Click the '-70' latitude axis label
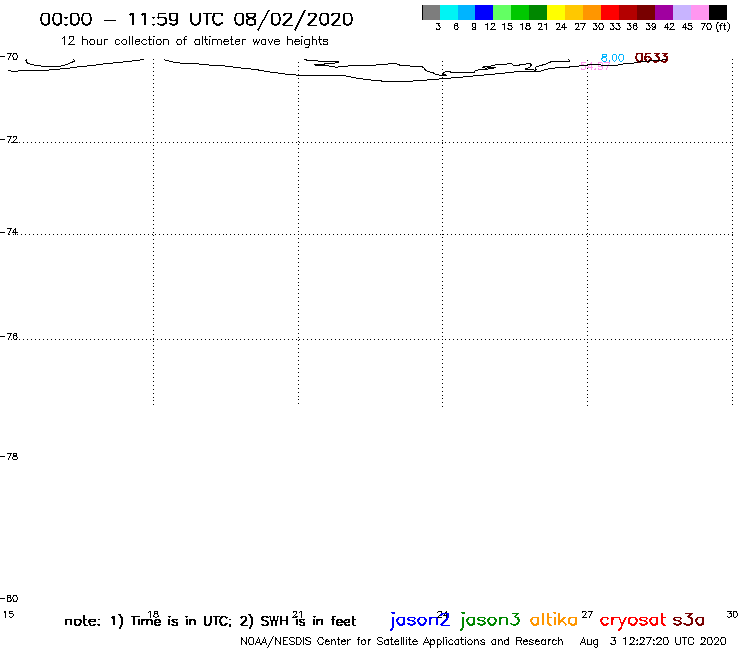The height and width of the screenshot is (650, 740). (x=9, y=57)
